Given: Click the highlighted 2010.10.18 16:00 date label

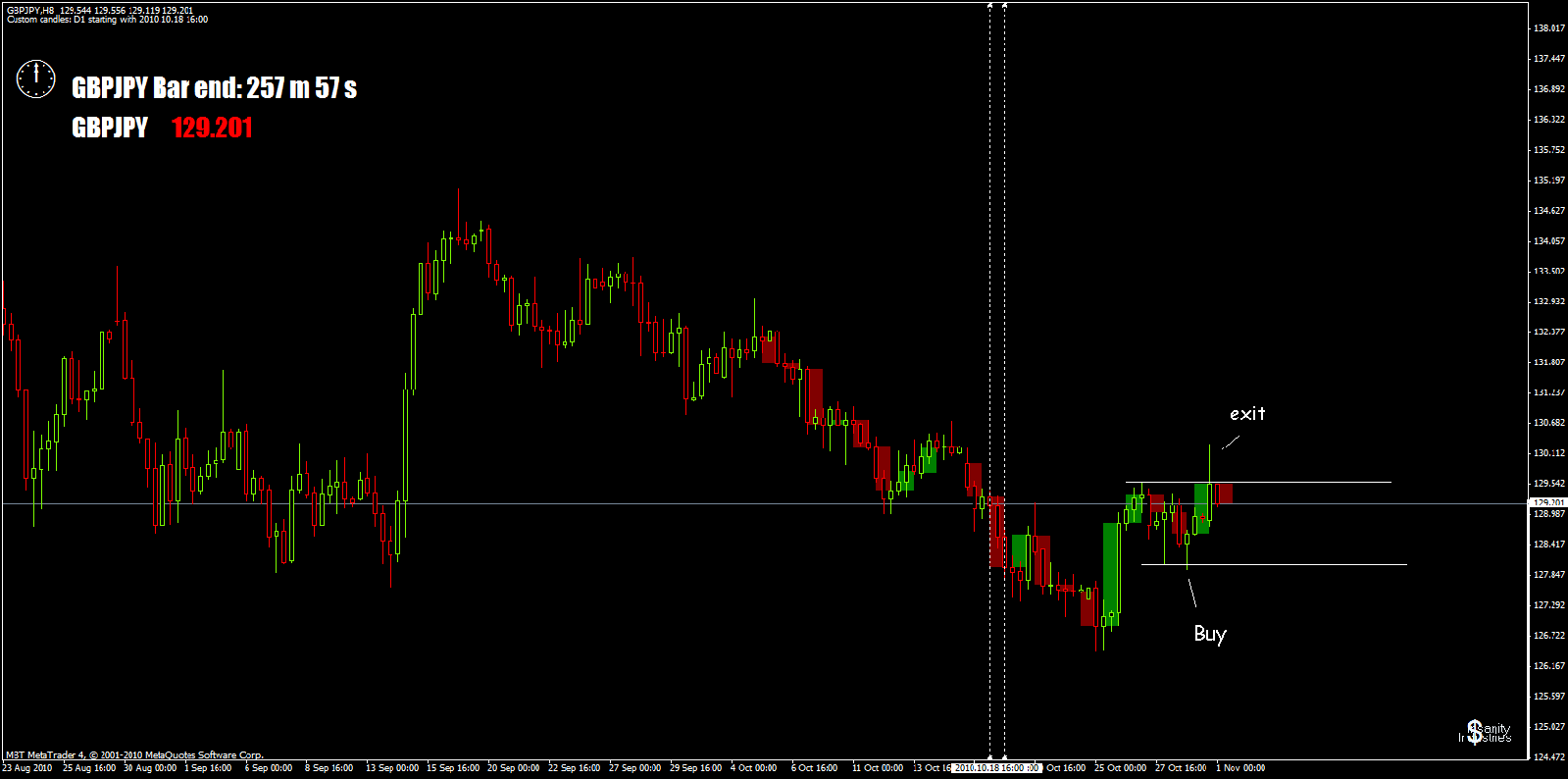Looking at the screenshot, I should coord(997,768).
